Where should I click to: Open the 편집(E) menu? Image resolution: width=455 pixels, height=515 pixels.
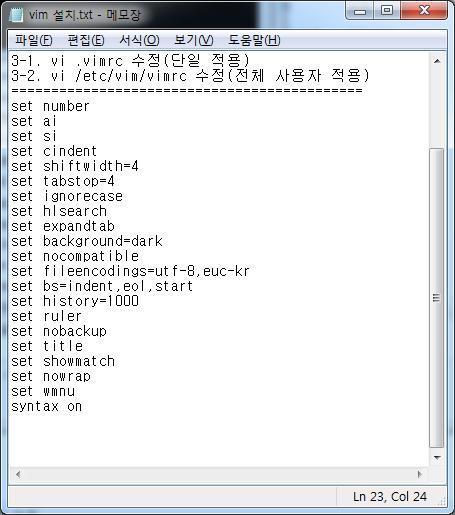[x=86, y=40]
